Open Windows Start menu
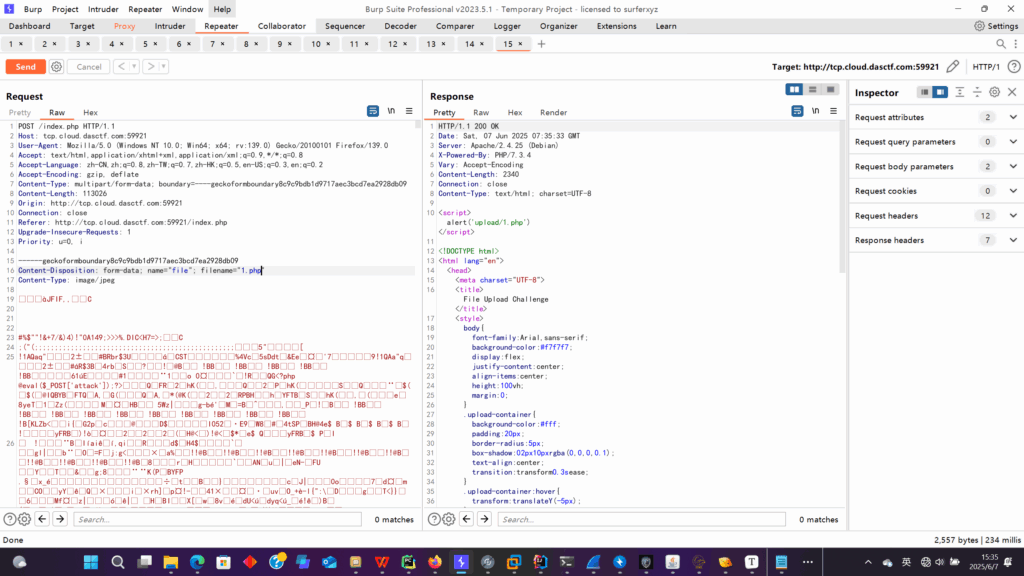This screenshot has height=576, width=1024. (x=91, y=562)
